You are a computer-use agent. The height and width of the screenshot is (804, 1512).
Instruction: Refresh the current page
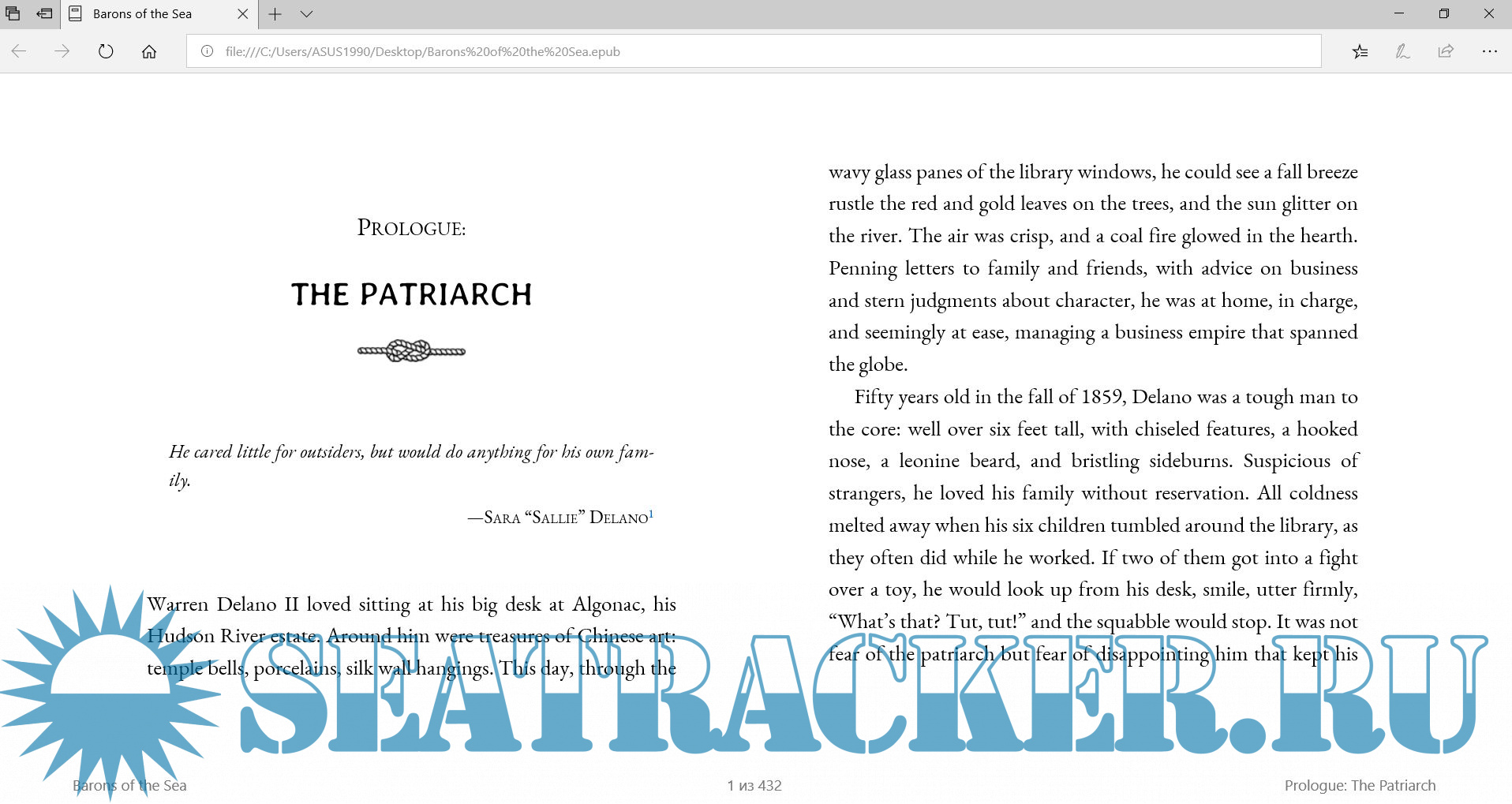106,51
